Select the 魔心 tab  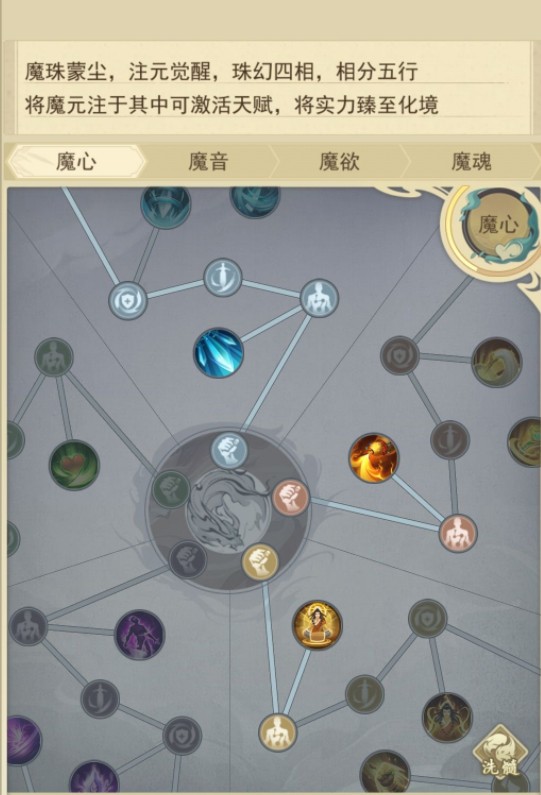click(x=76, y=162)
